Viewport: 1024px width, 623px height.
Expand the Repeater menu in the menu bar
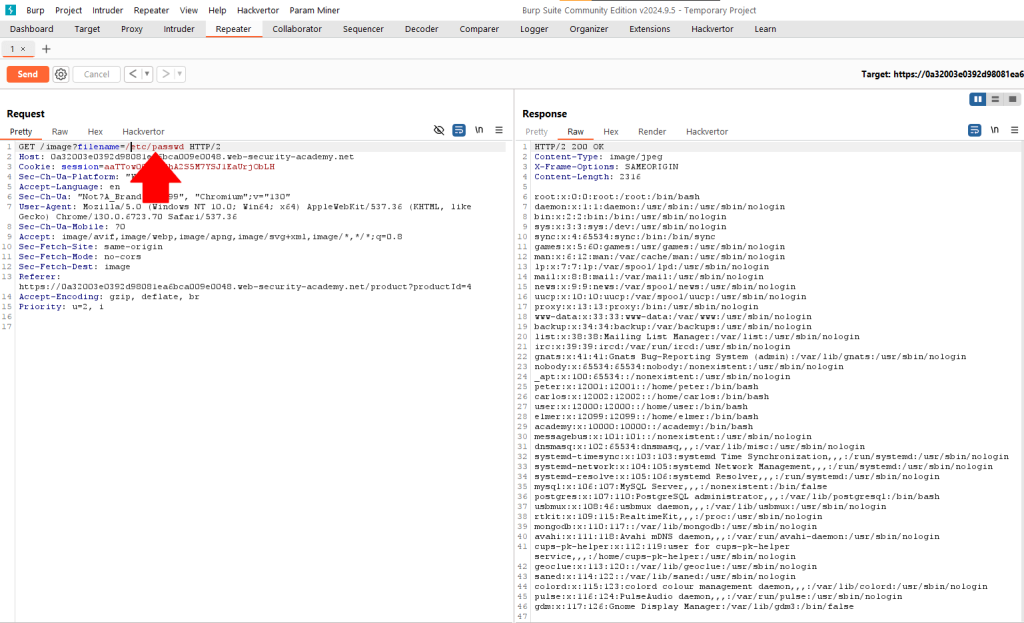pos(150,10)
